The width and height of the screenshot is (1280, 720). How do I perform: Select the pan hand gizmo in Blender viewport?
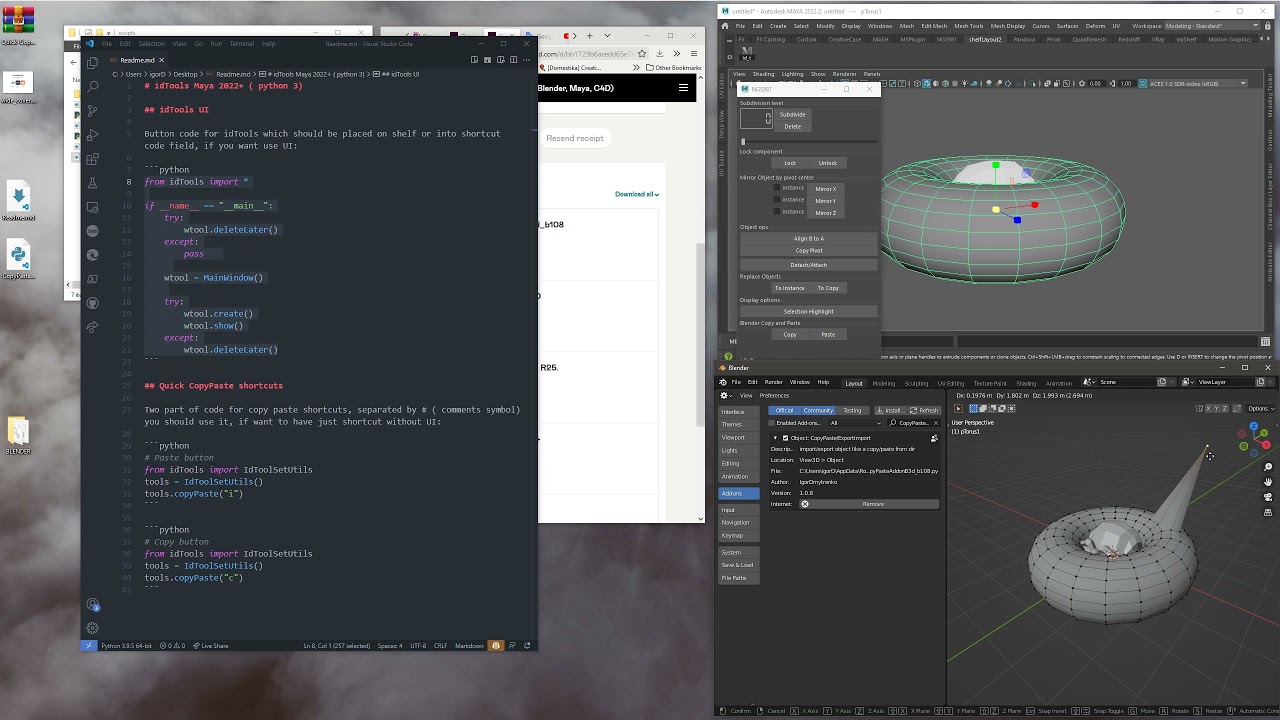1267,483
